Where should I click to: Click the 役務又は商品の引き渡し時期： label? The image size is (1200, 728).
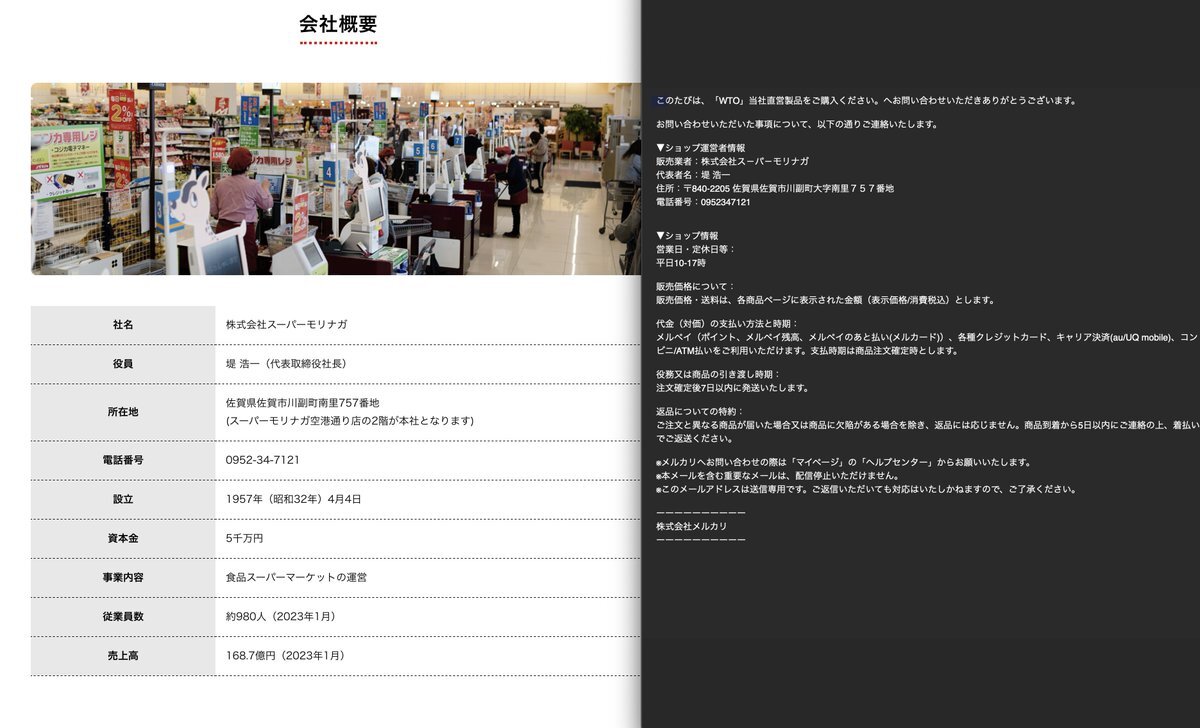pos(718,374)
